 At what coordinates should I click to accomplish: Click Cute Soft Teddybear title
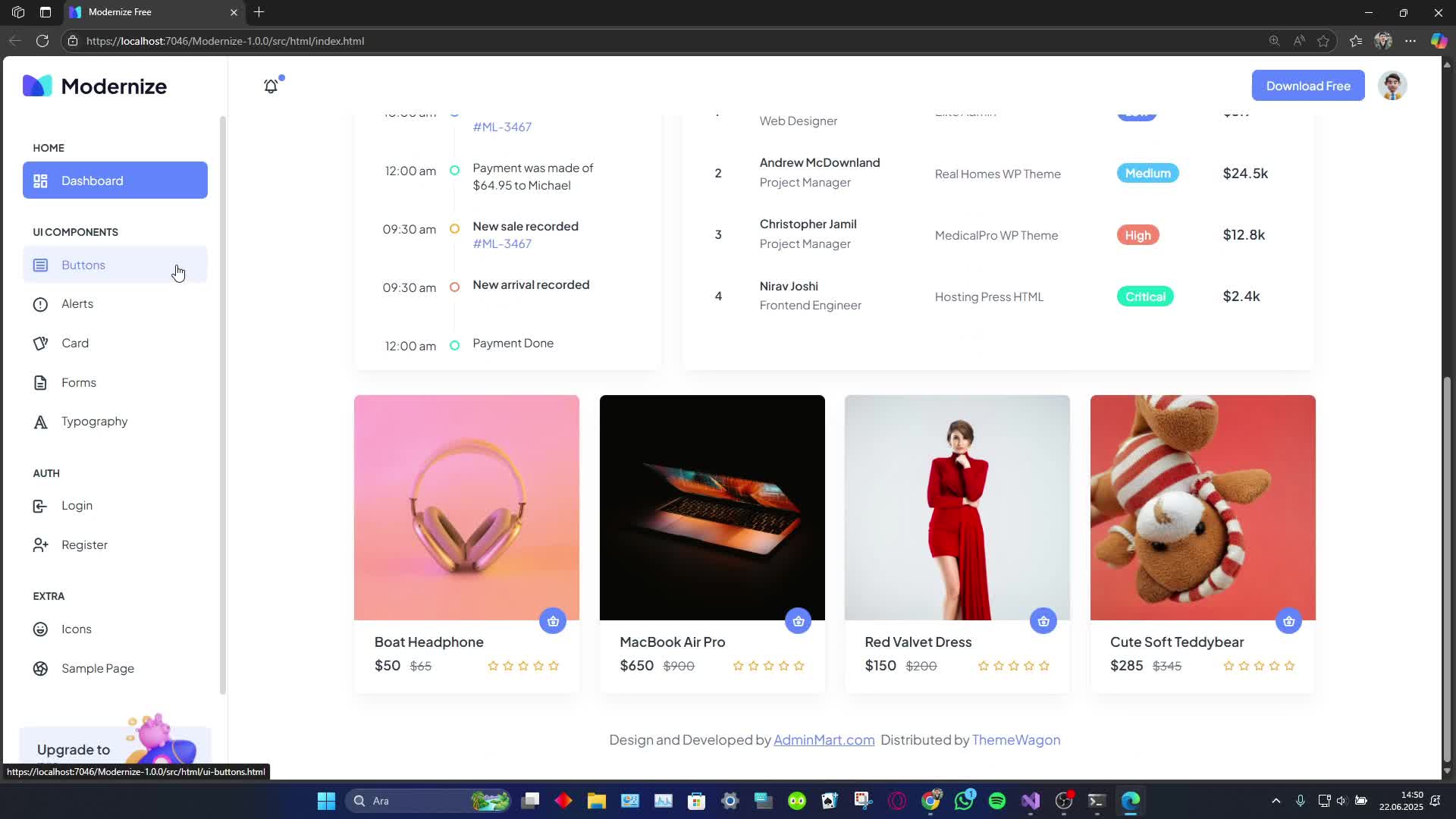1177,642
